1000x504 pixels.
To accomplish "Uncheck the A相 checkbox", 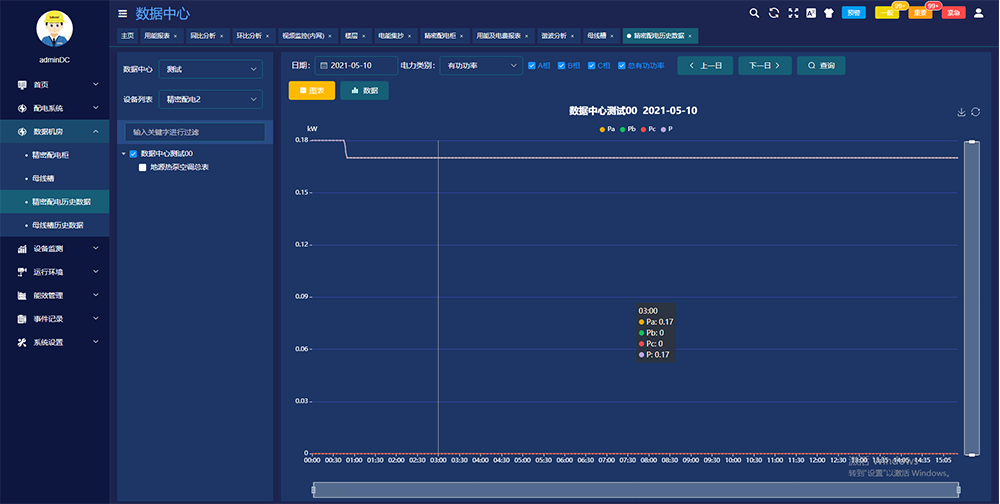I will click(x=532, y=66).
